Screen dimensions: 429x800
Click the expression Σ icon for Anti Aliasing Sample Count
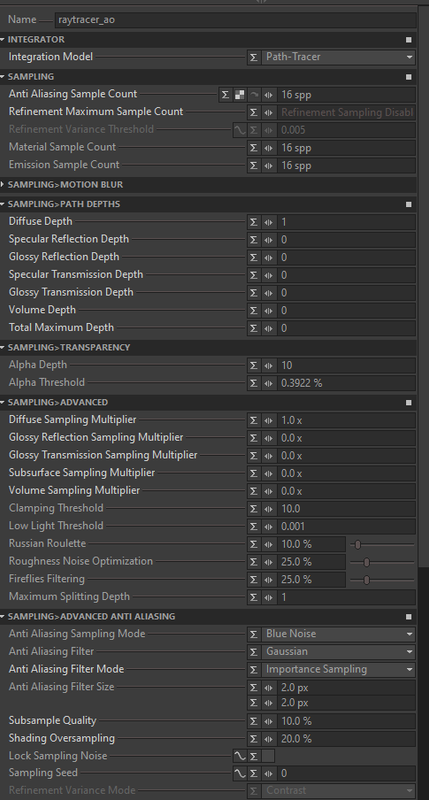[225, 94]
